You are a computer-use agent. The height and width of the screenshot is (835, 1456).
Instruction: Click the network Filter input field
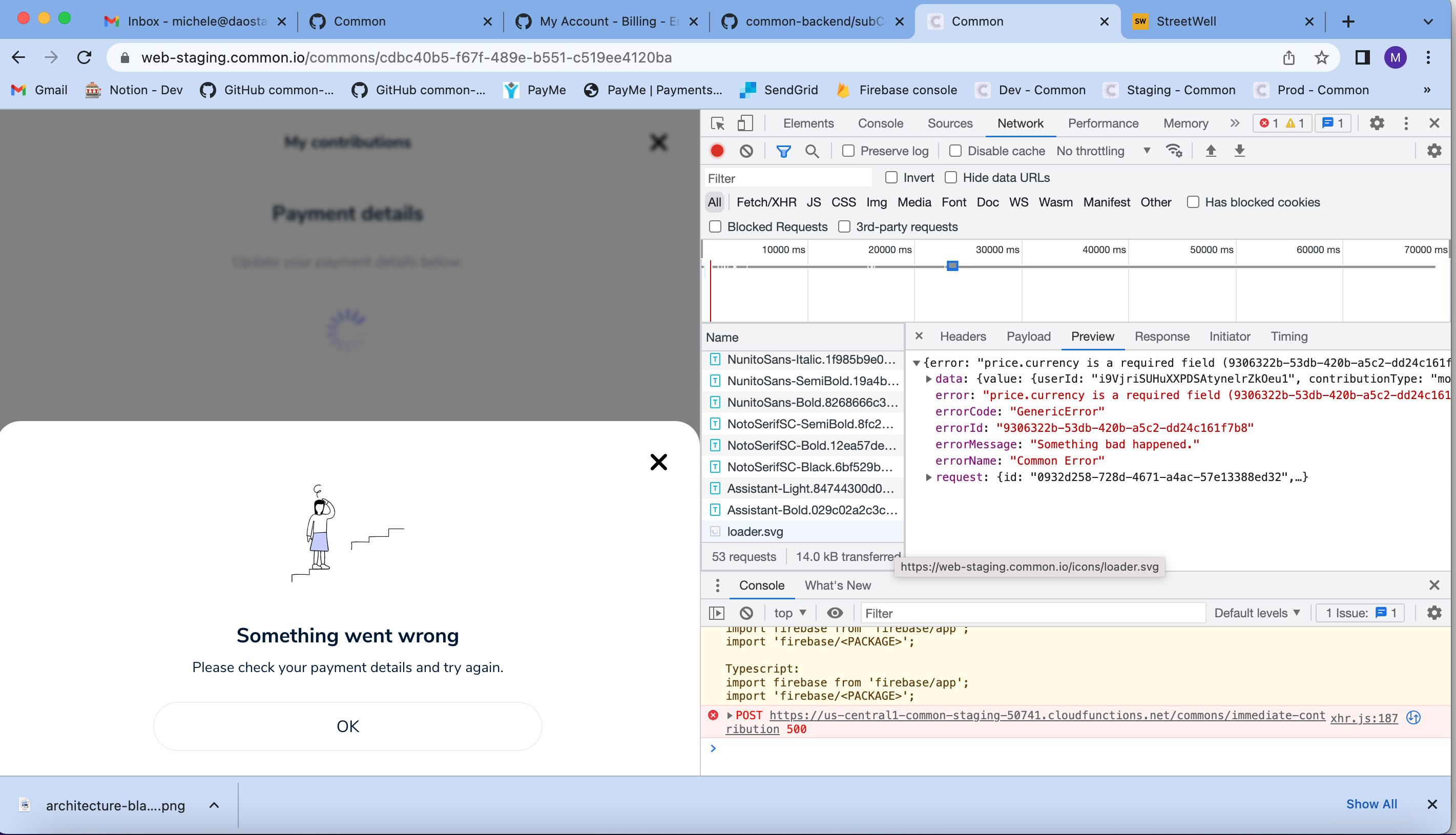click(788, 178)
